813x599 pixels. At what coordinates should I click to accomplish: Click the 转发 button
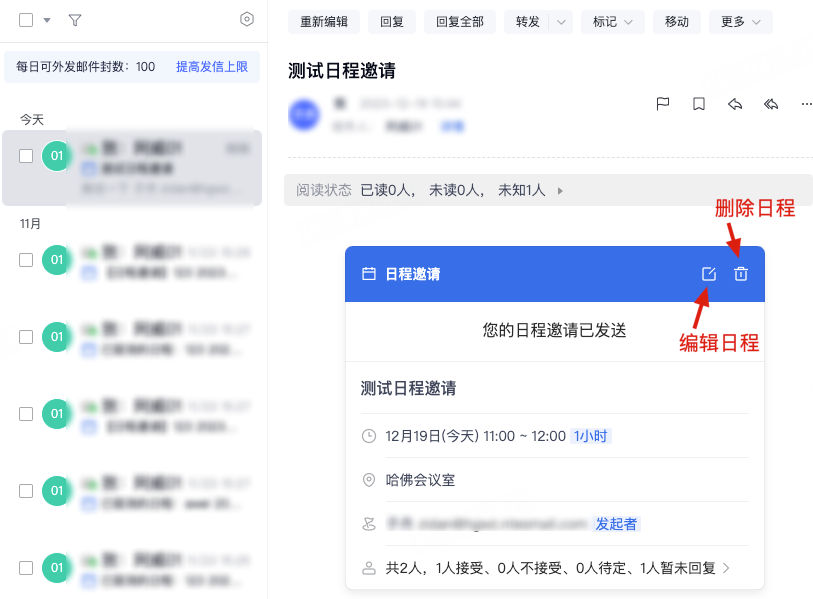tap(527, 22)
